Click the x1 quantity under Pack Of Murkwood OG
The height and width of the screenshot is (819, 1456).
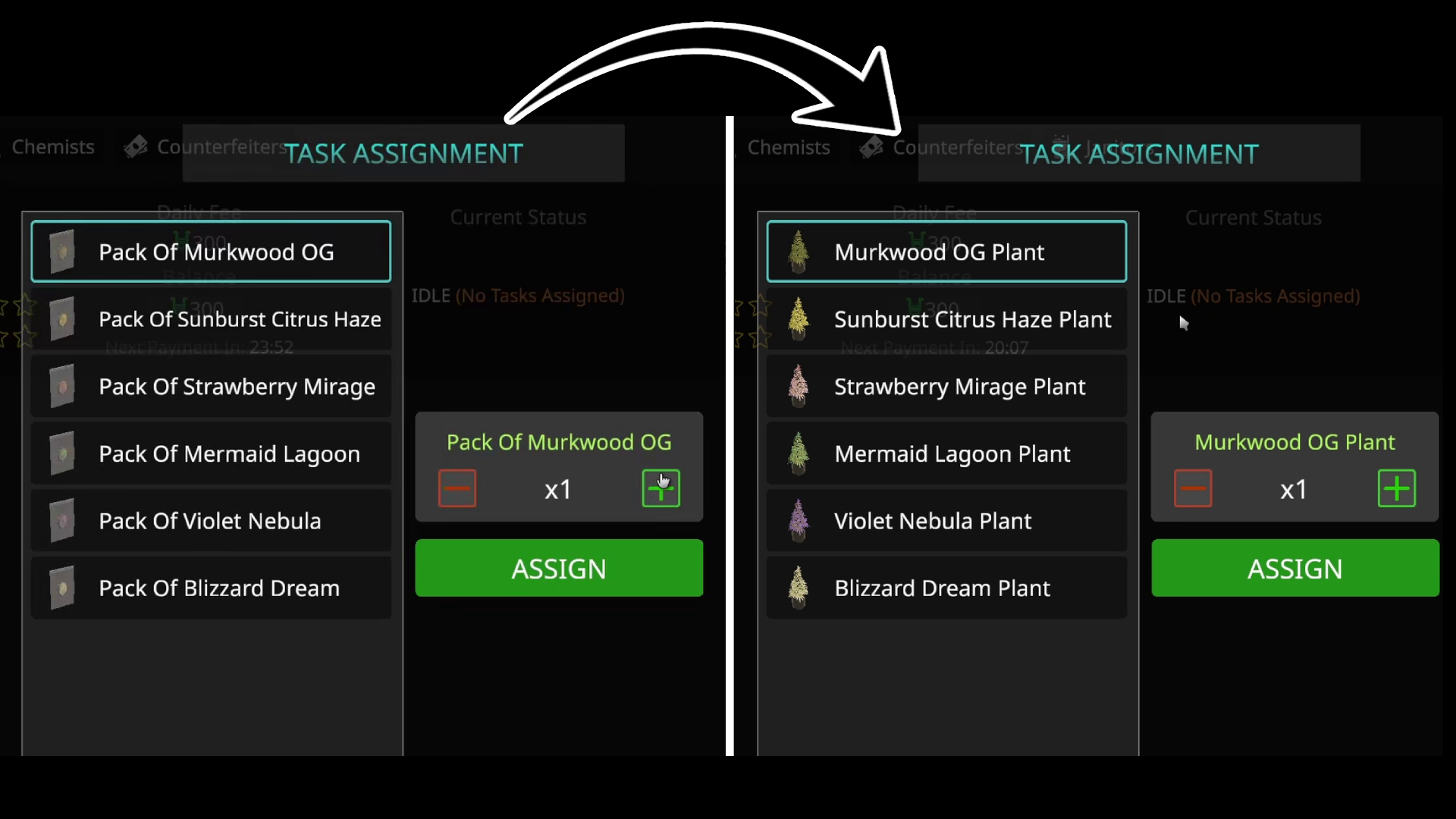pyautogui.click(x=558, y=490)
